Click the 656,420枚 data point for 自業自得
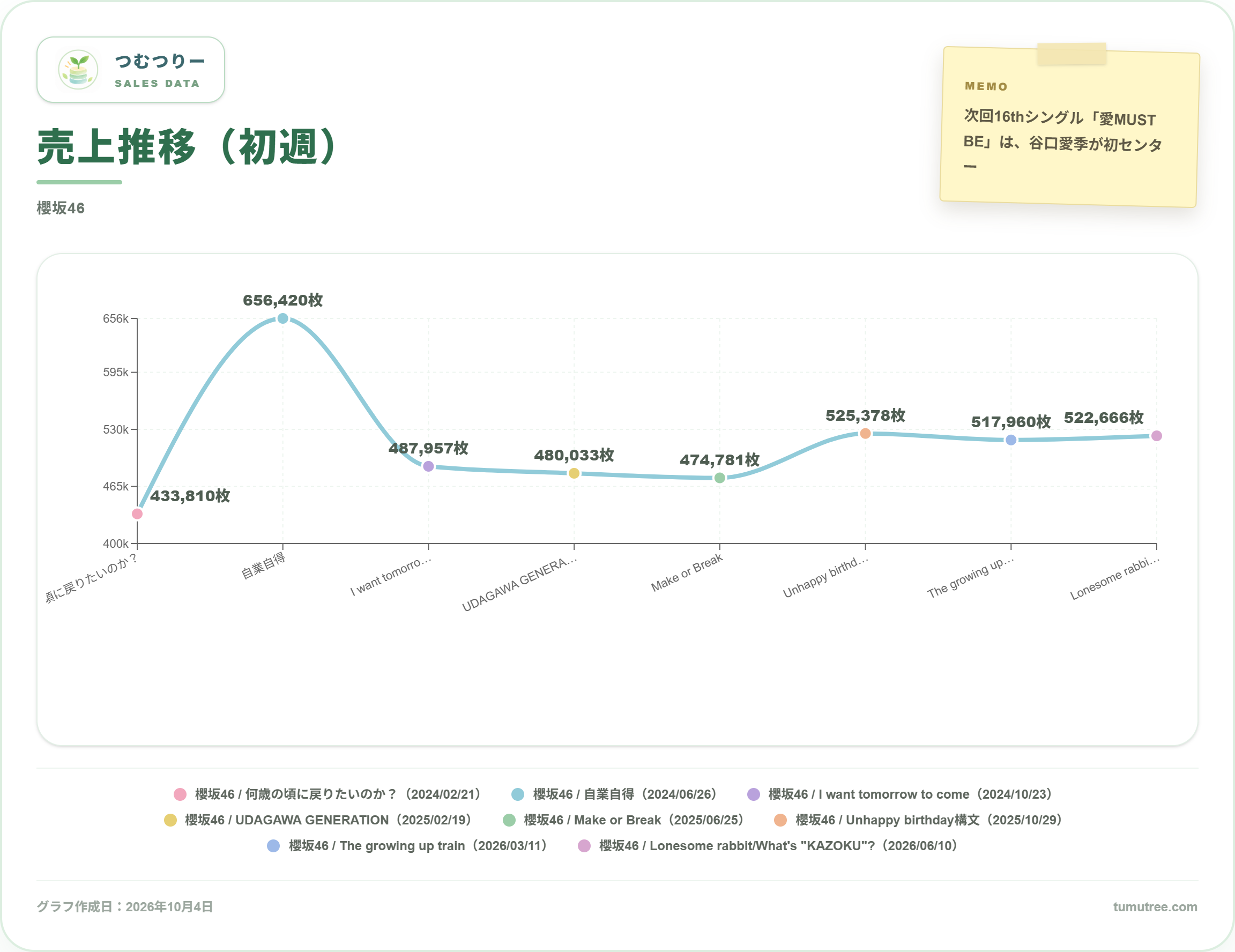 [282, 318]
